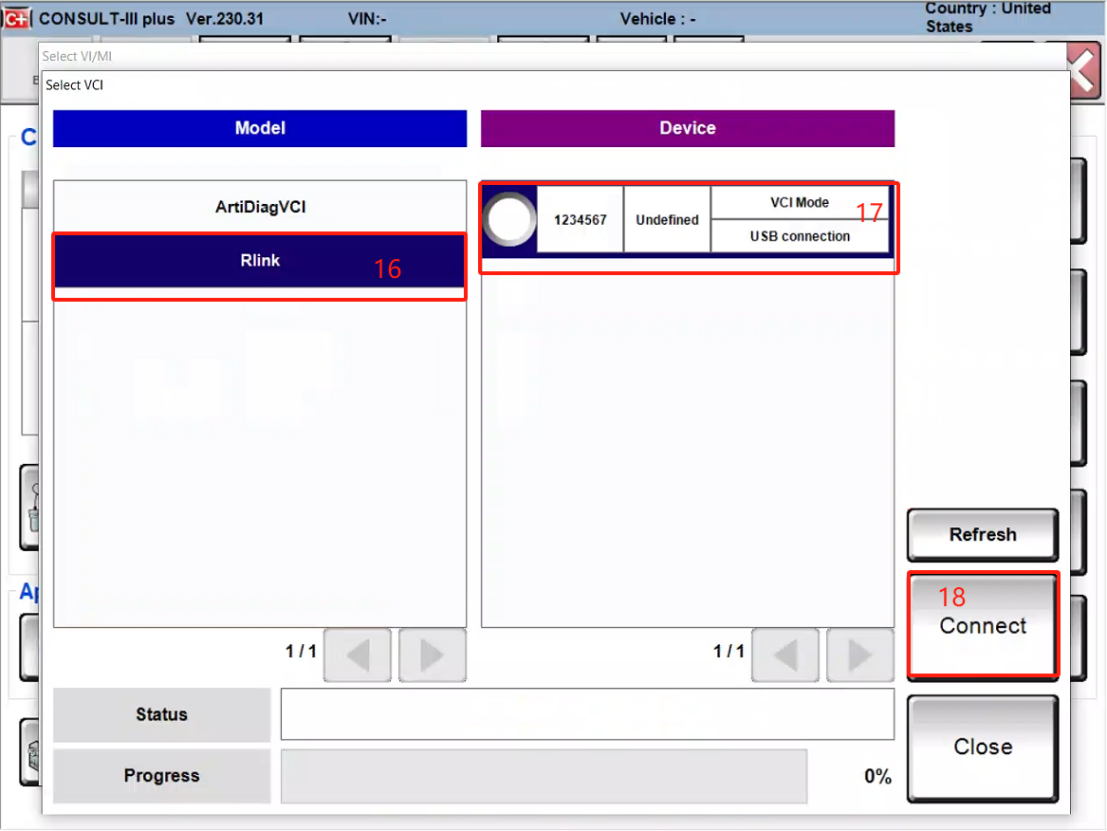Select the USB connection cell

[x=799, y=237]
